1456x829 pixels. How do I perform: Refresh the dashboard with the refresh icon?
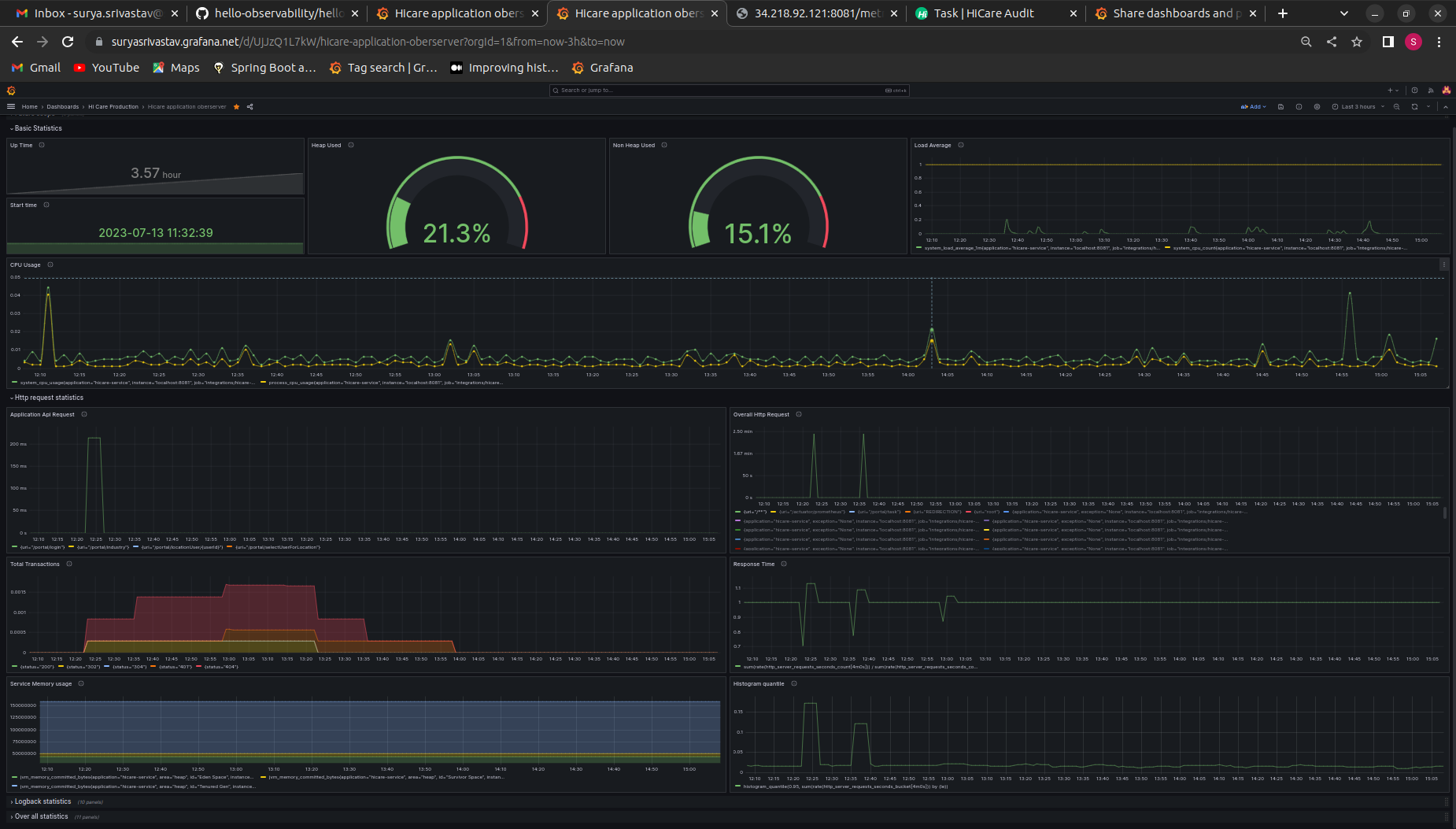(x=1414, y=107)
